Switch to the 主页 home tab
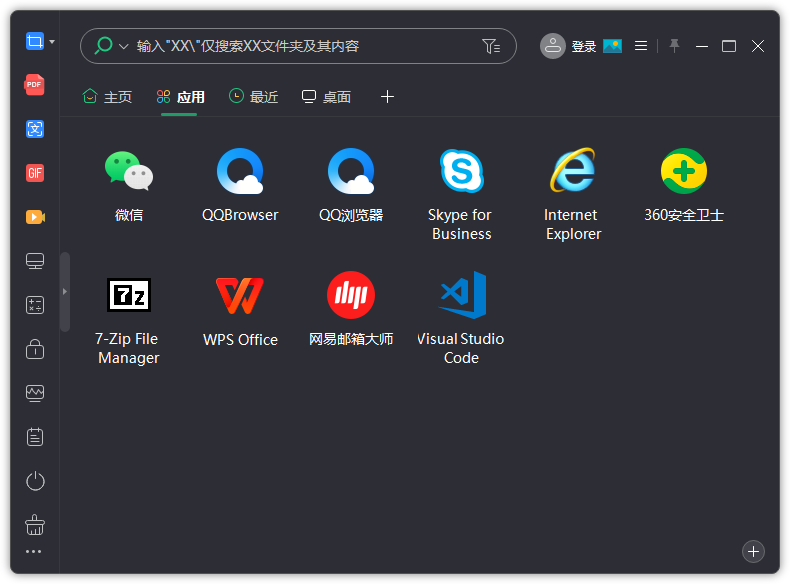The image size is (790, 584). [107, 96]
